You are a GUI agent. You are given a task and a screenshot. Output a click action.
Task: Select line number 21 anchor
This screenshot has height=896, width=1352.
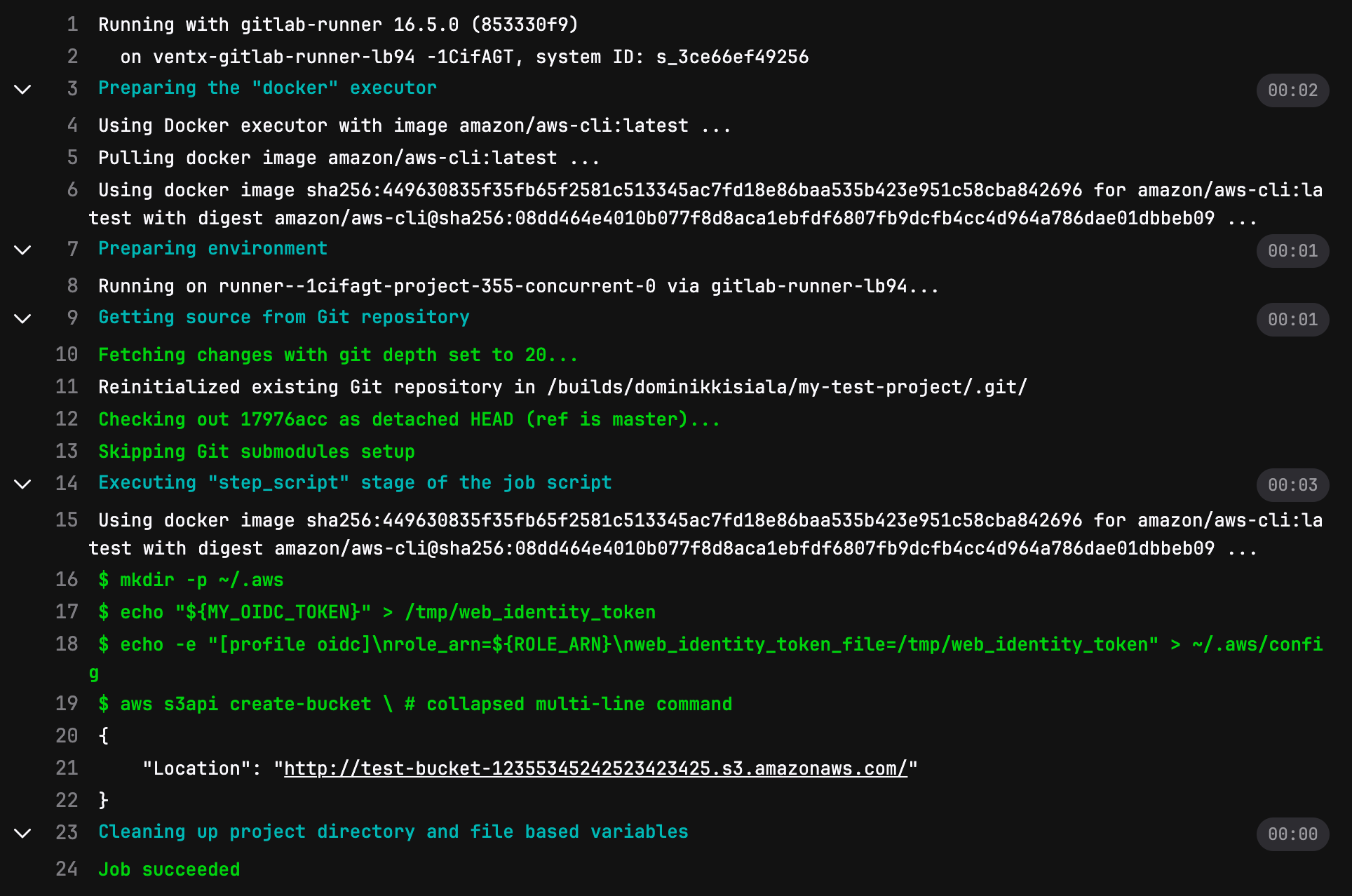[67, 768]
